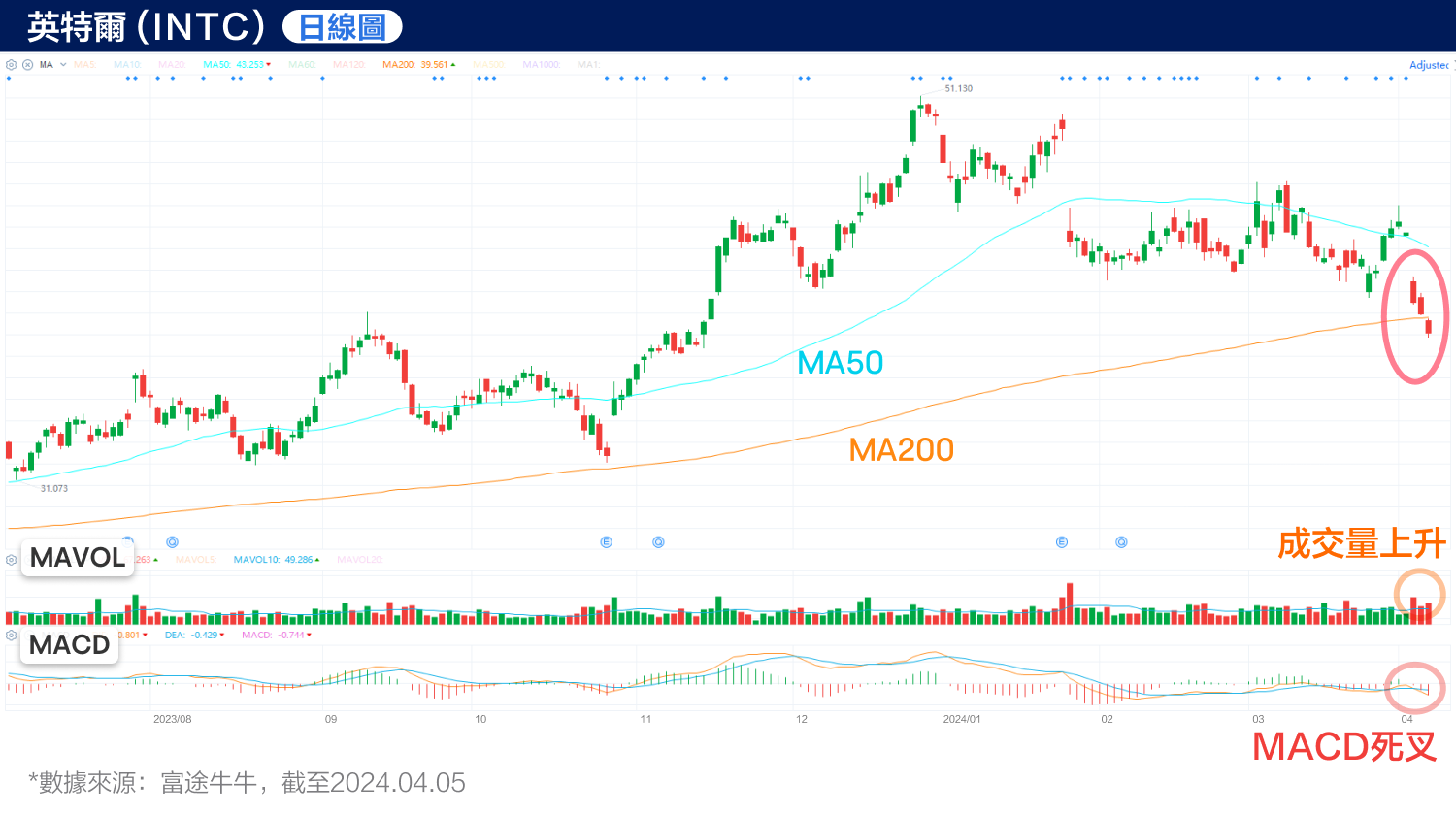1456x815 pixels.
Task: Expand the MA dropdown chevron
Action: click(x=61, y=64)
